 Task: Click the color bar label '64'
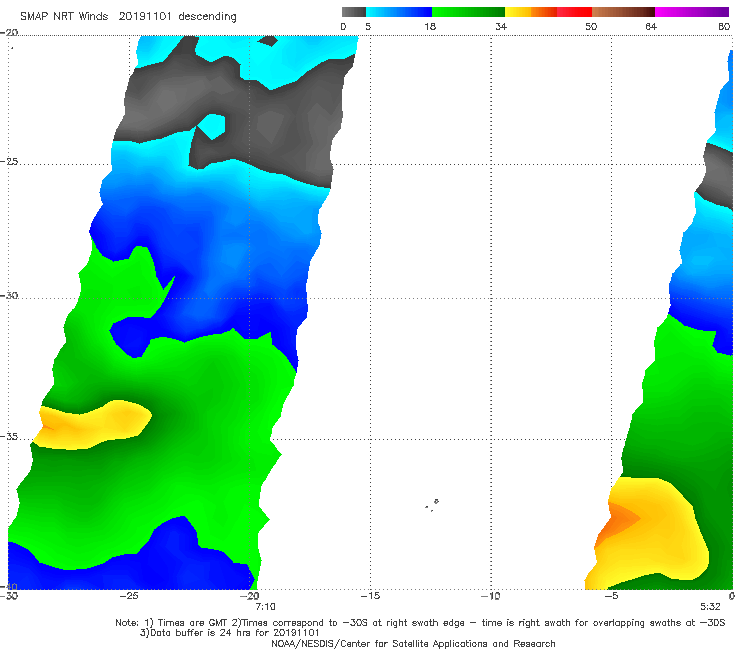651,27
